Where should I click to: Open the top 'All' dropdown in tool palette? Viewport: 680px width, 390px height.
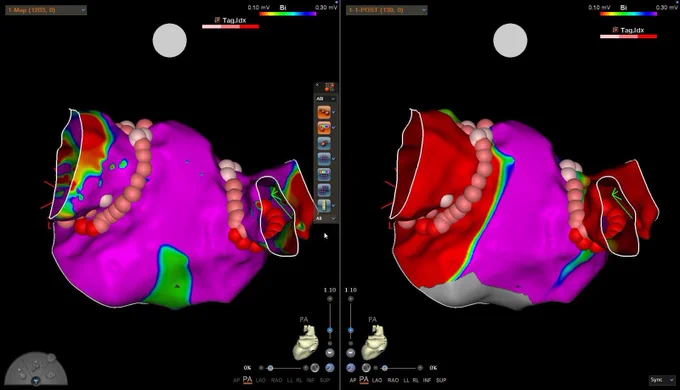325,99
